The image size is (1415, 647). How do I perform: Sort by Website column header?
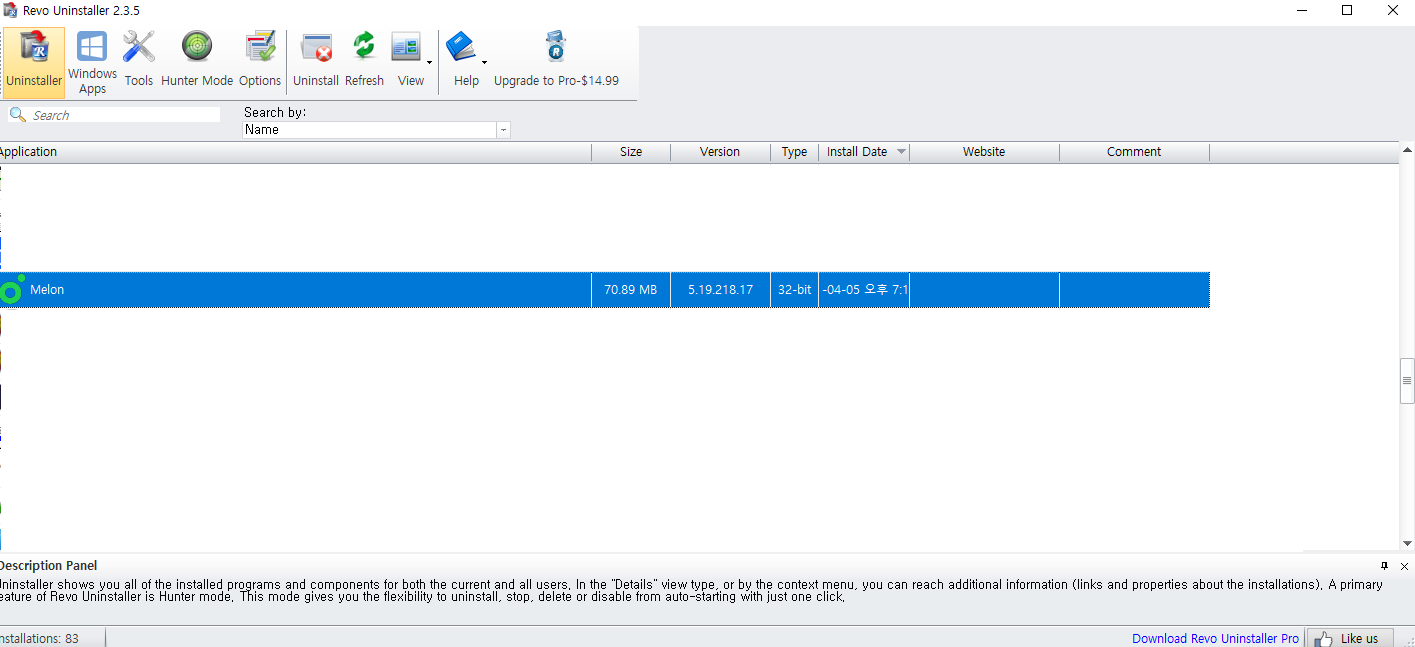click(x=984, y=152)
